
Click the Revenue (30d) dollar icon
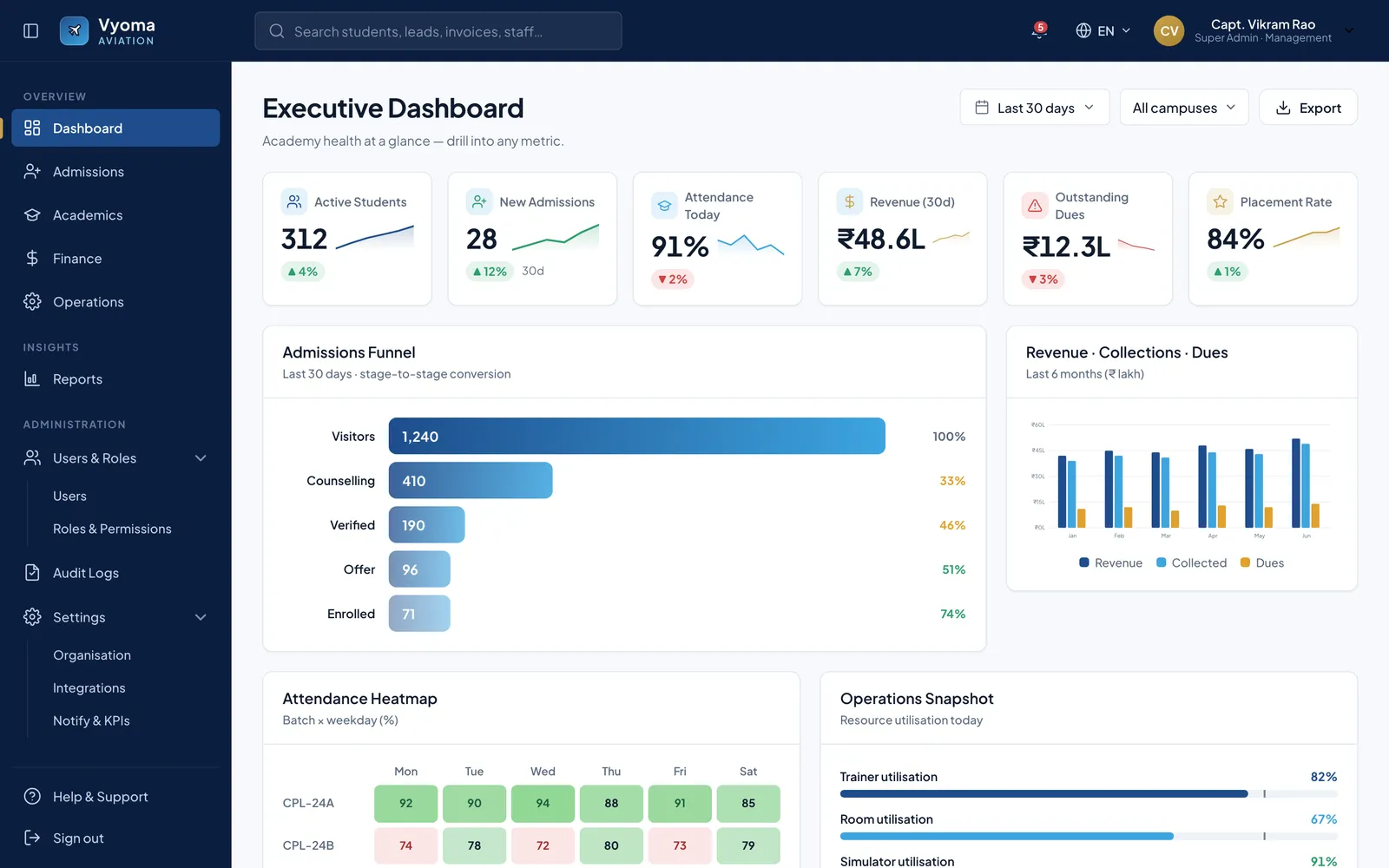[x=850, y=202]
